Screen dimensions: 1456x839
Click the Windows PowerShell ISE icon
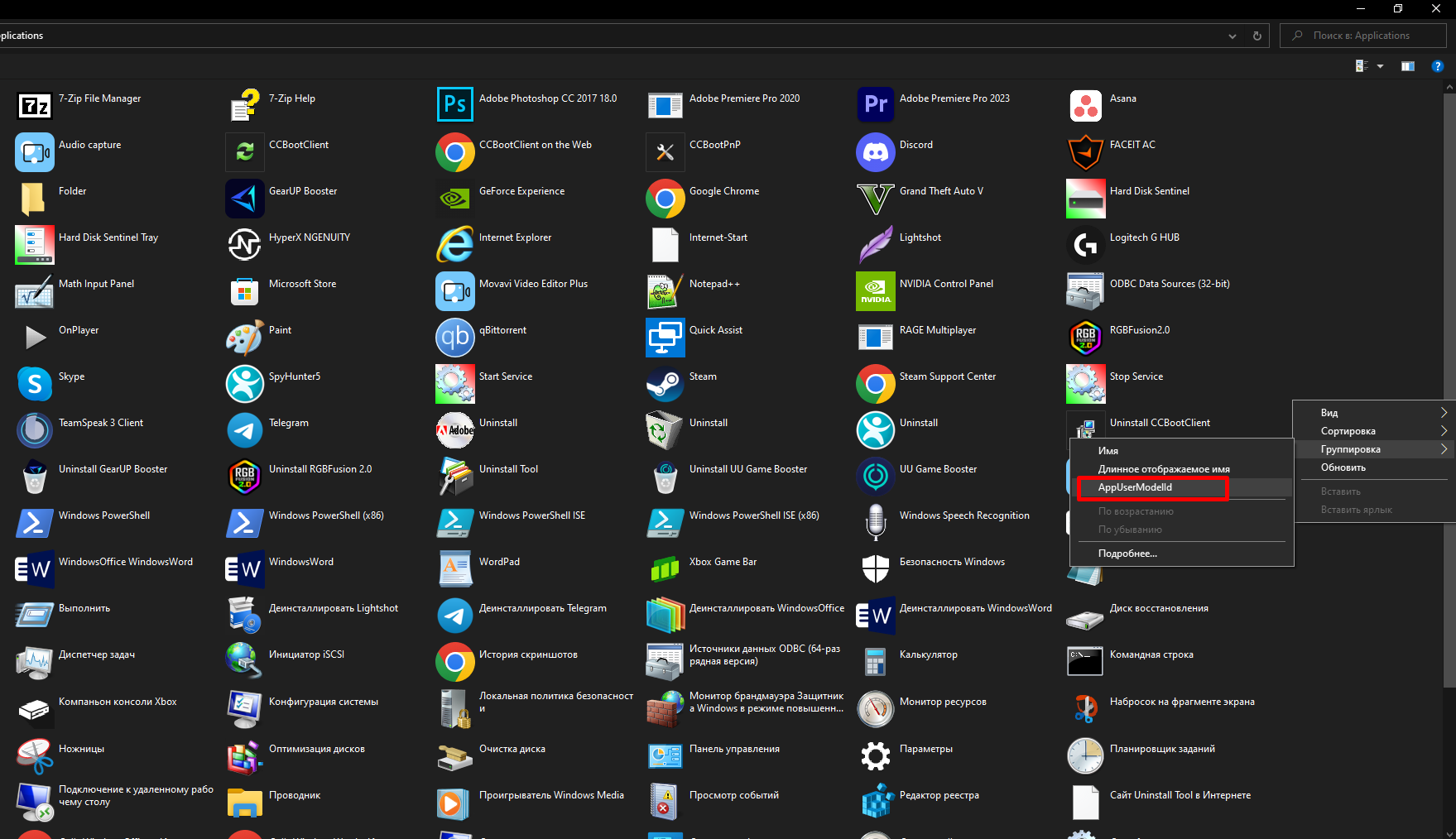coord(454,522)
